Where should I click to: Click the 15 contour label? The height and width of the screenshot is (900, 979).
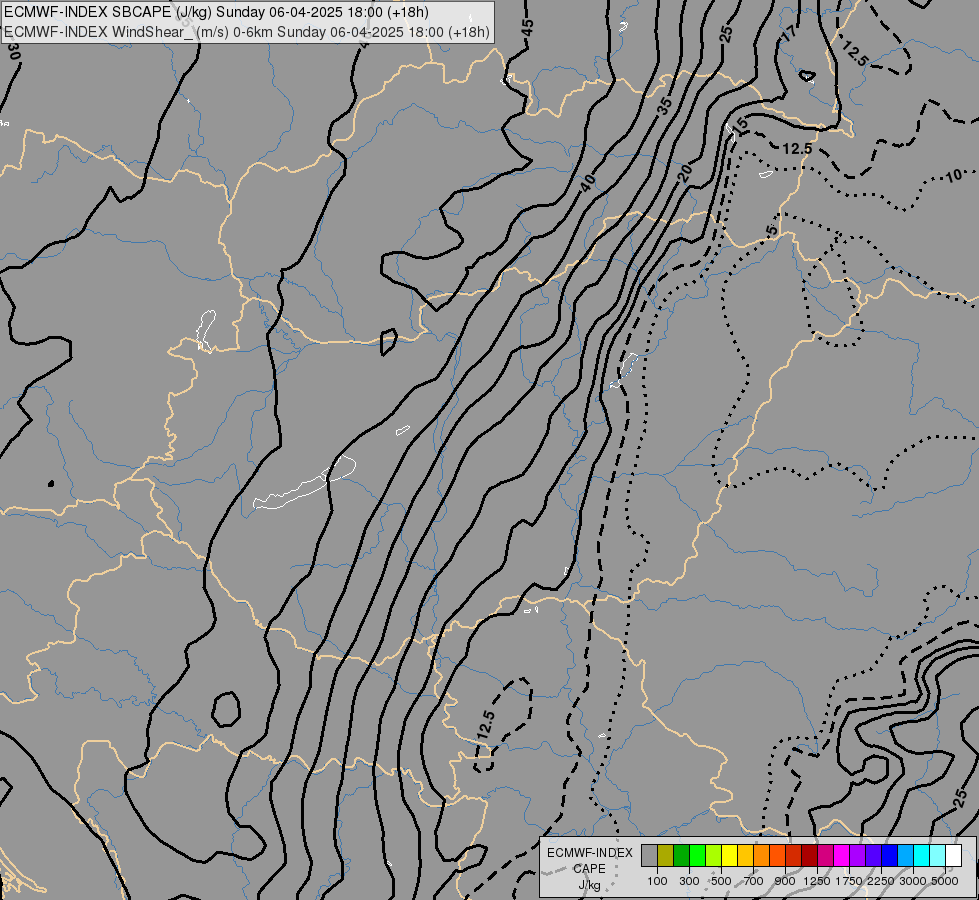[x=740, y=126]
